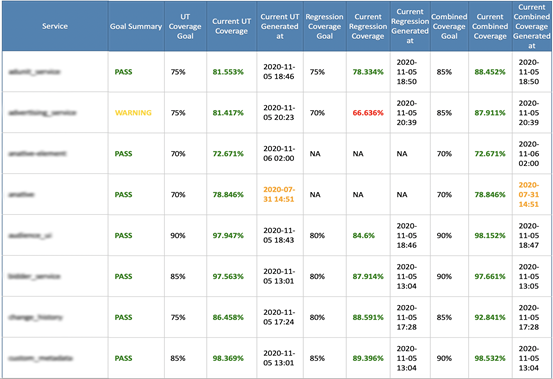Select the Current Regression Coverage header

[x=368, y=26]
